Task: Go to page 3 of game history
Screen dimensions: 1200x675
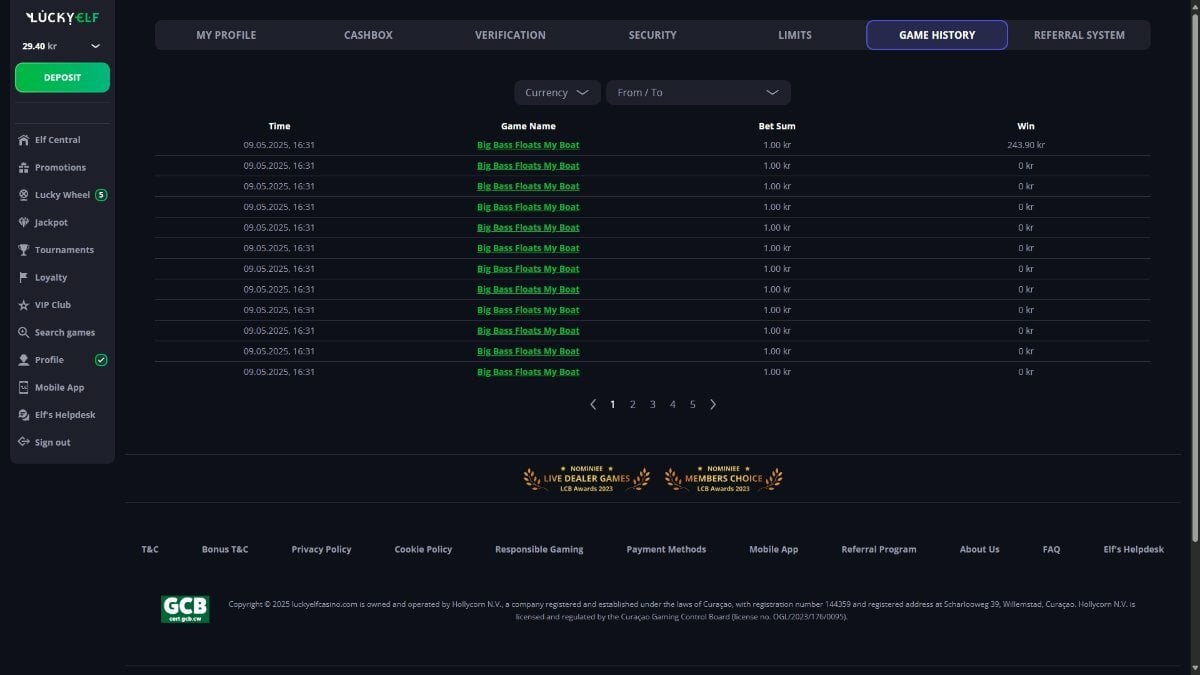Action: [653, 405]
